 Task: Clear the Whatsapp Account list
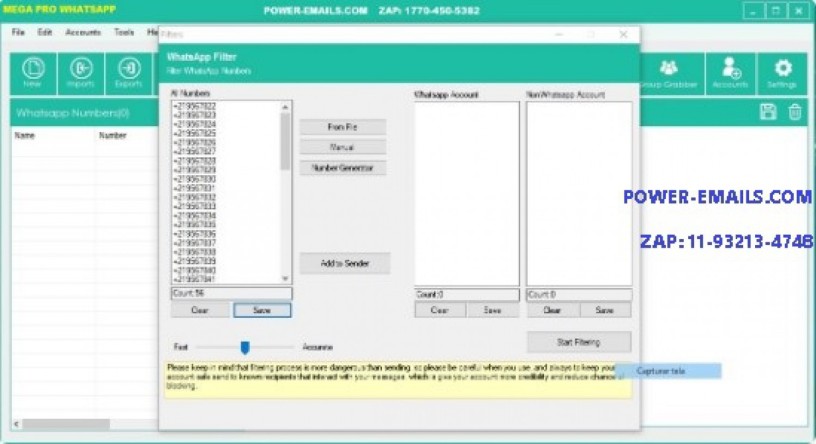(x=440, y=310)
